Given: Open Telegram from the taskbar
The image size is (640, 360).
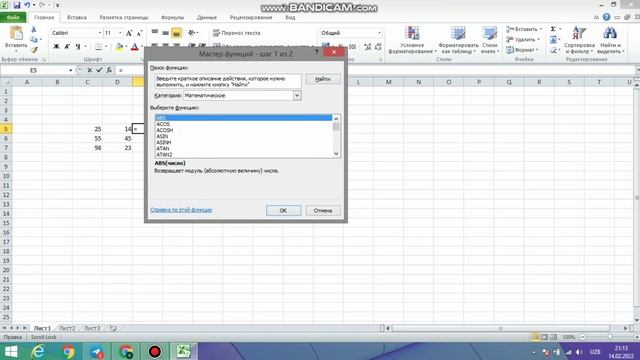Looking at the screenshot, I should click(97, 351).
